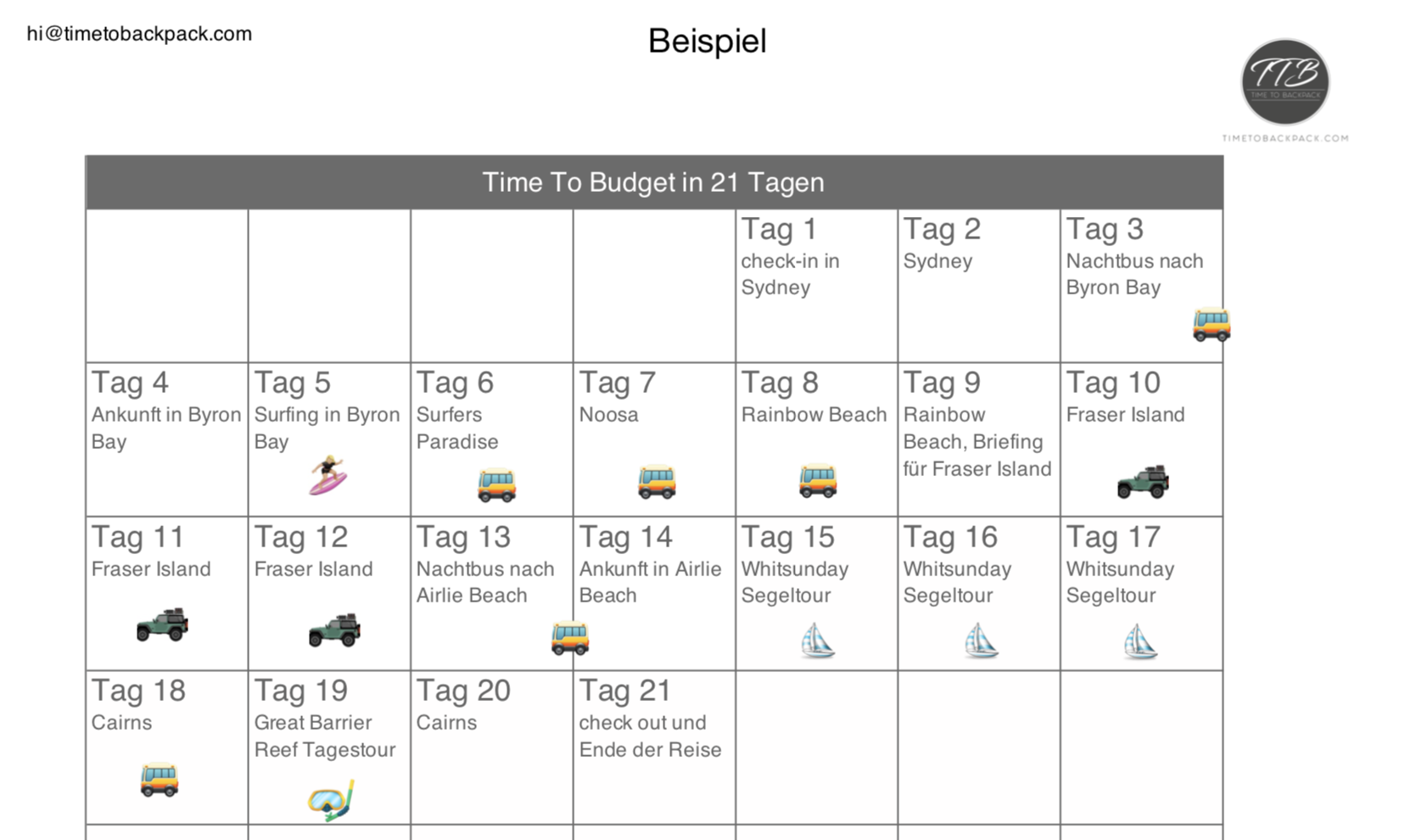
Task: Click the TTB Time To Backpack logo
Action: (x=1285, y=82)
